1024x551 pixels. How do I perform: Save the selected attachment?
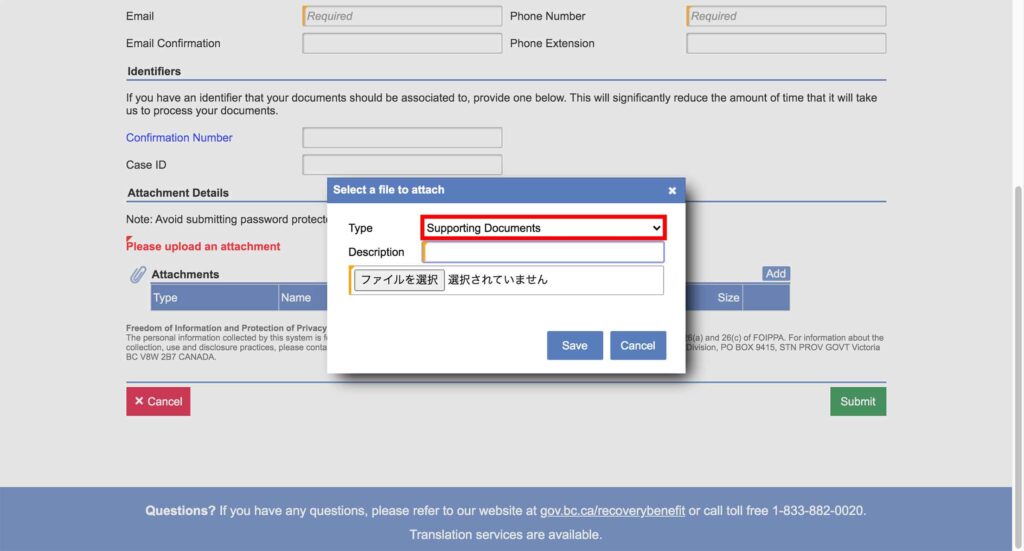click(574, 345)
